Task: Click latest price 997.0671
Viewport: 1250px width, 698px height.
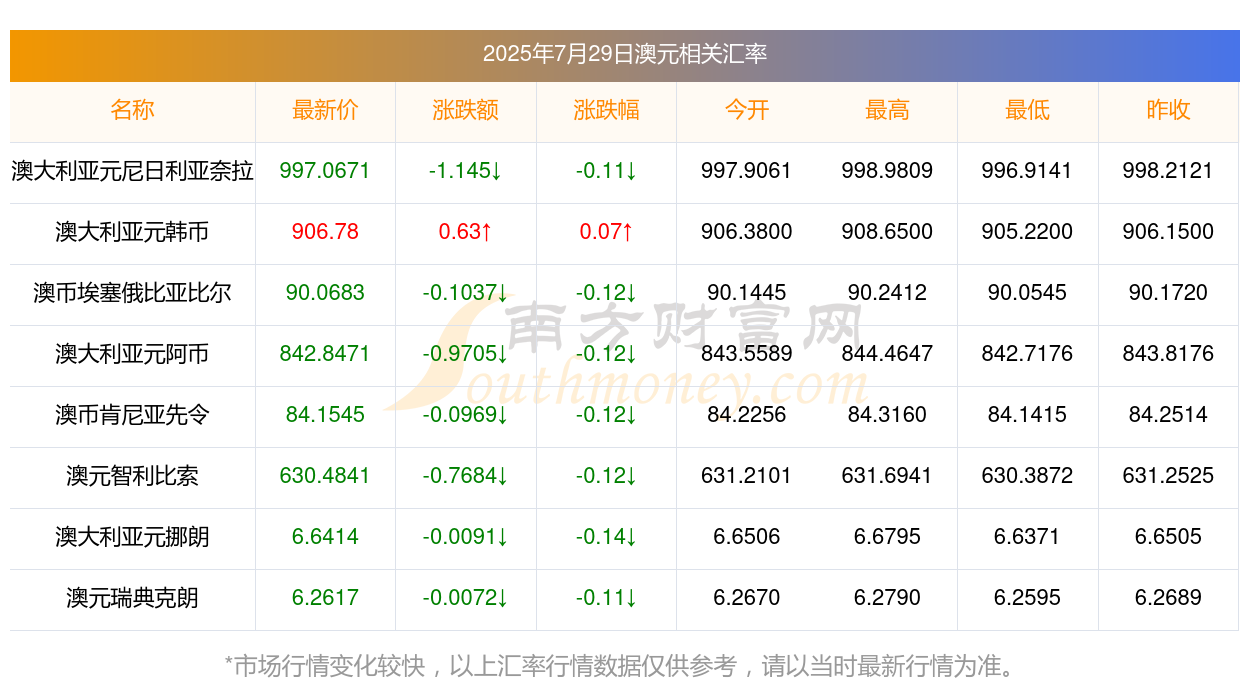Action: [325, 171]
